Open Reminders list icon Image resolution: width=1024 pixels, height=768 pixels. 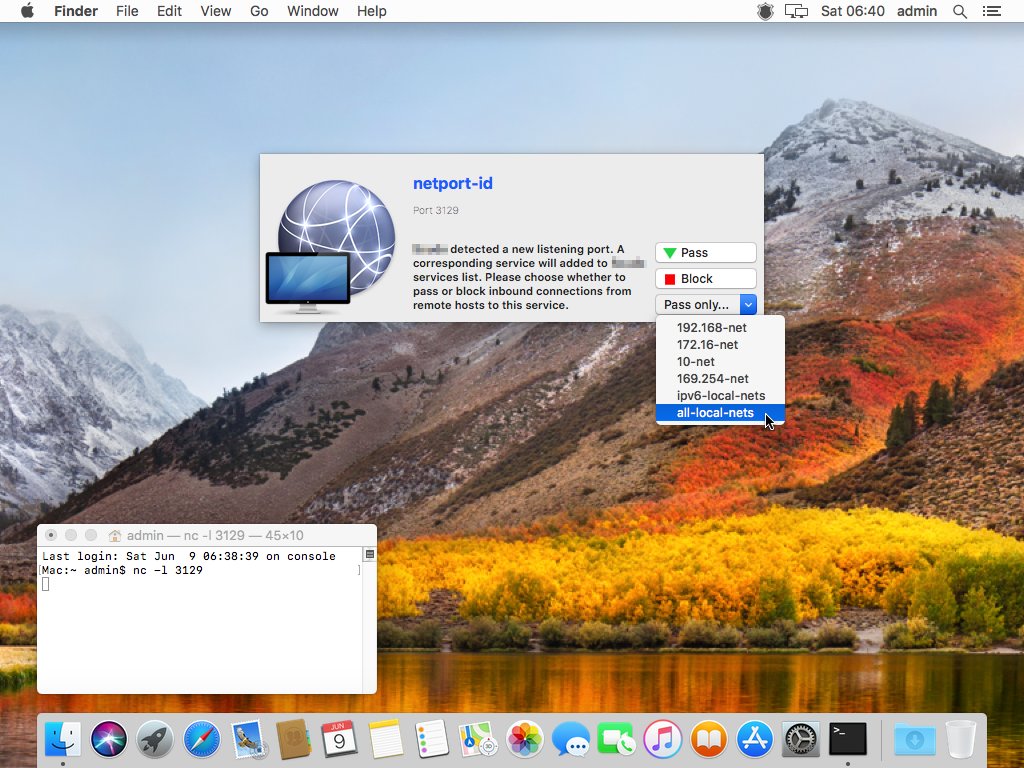pos(432,739)
